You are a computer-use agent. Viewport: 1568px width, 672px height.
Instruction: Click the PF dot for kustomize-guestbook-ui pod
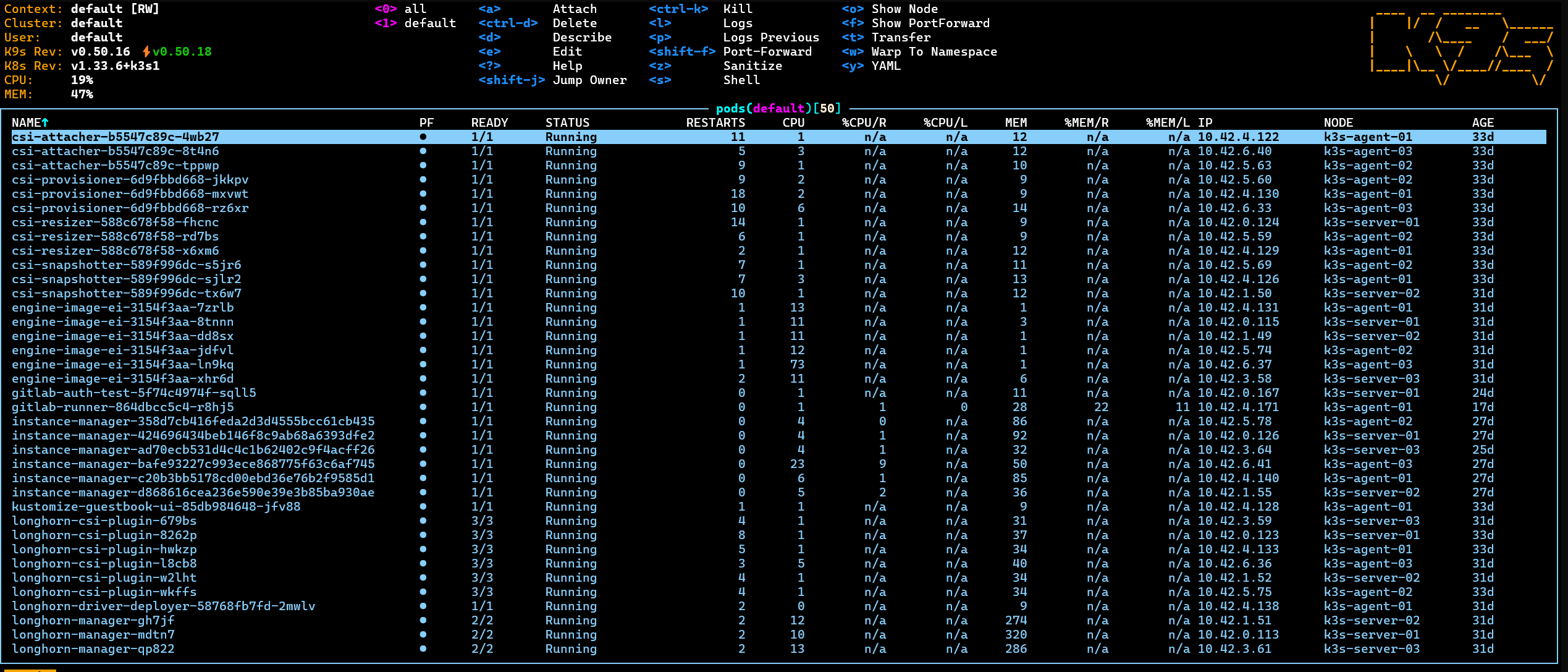pos(423,506)
